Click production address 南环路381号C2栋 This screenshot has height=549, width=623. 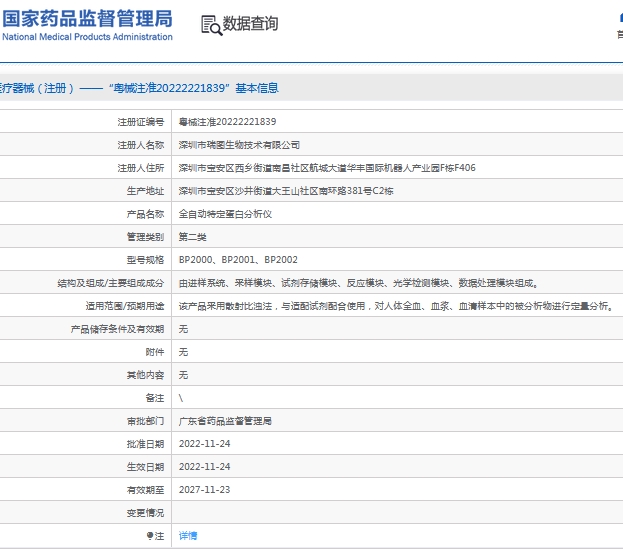pyautogui.click(x=286, y=191)
